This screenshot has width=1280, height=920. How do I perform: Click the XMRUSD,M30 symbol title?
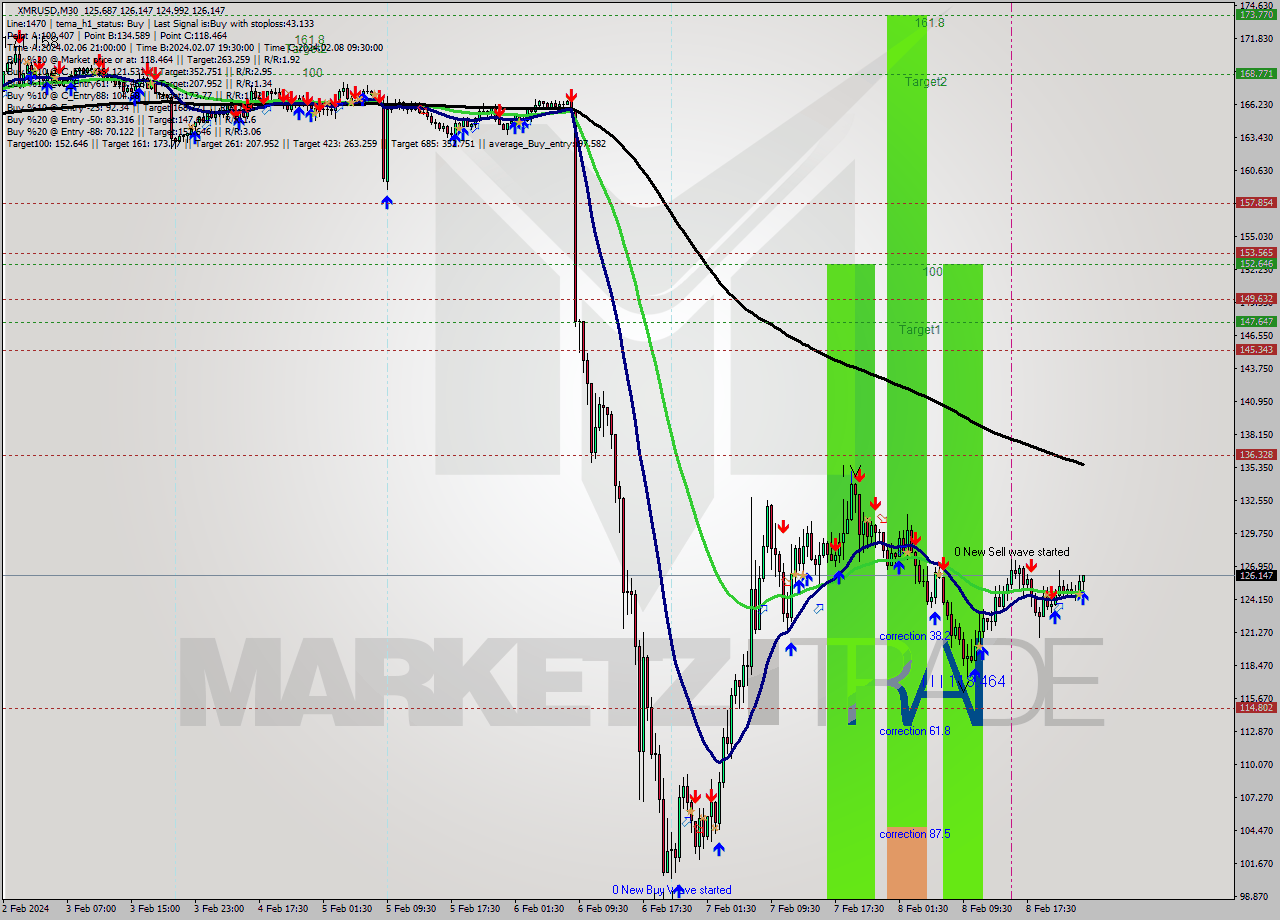coord(49,10)
